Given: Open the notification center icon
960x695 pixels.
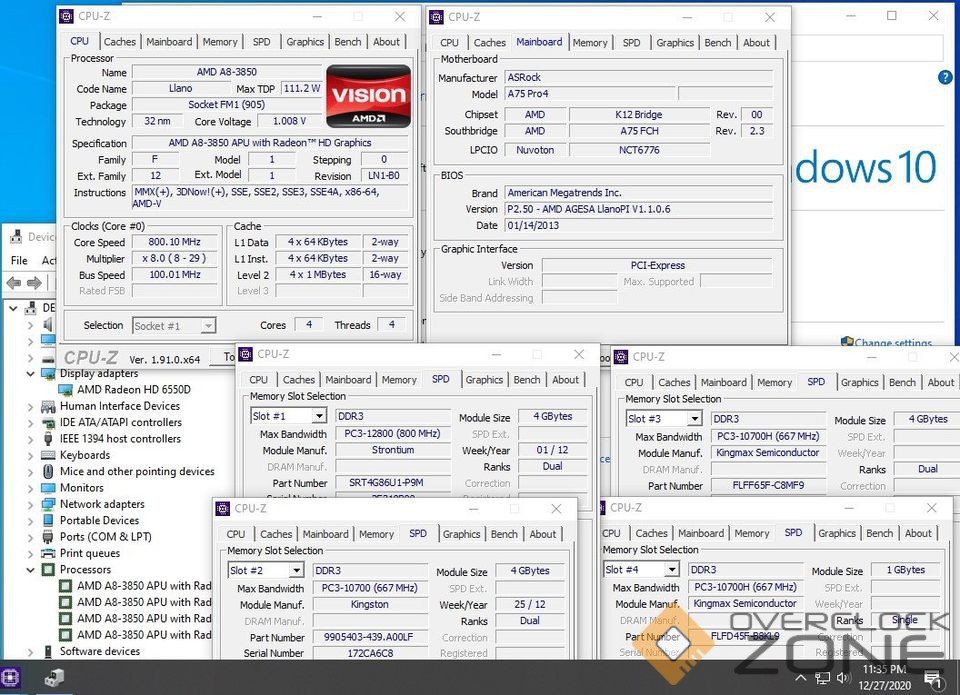Looking at the screenshot, I should click(932, 678).
